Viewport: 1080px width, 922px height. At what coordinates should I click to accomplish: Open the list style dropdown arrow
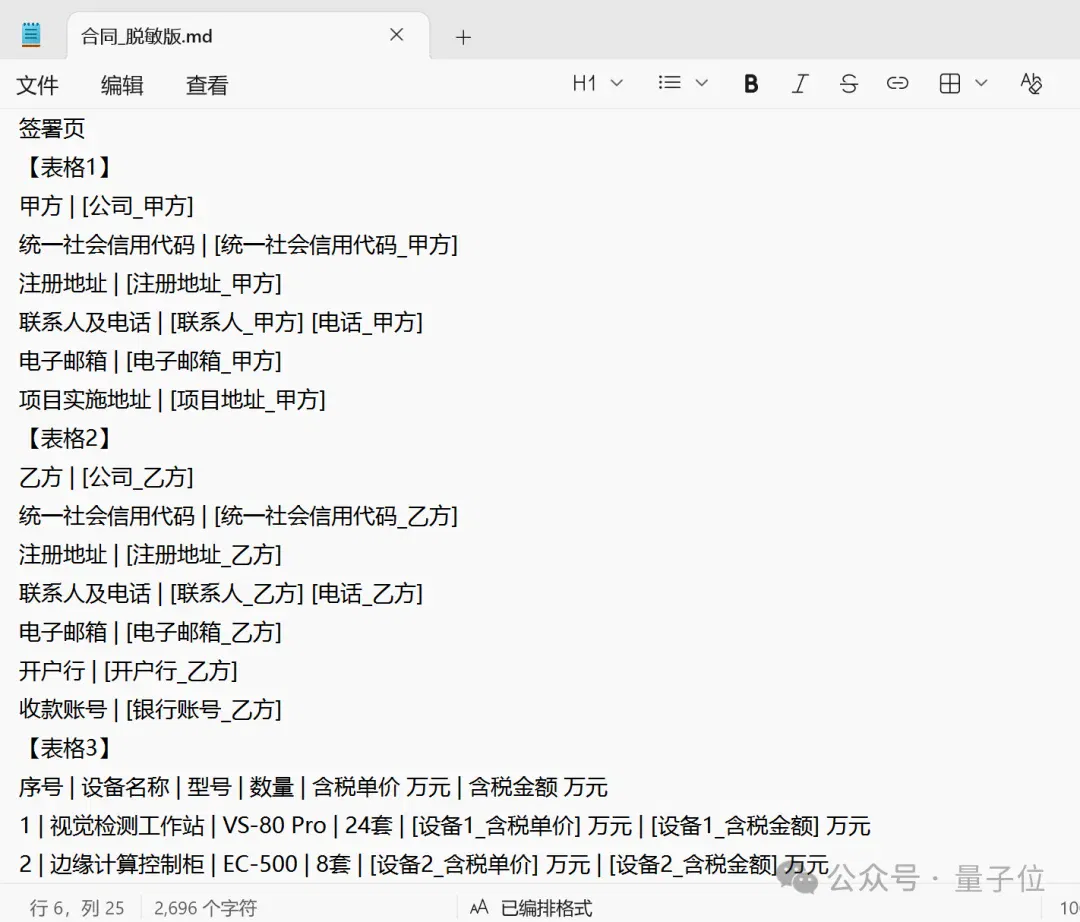[702, 83]
